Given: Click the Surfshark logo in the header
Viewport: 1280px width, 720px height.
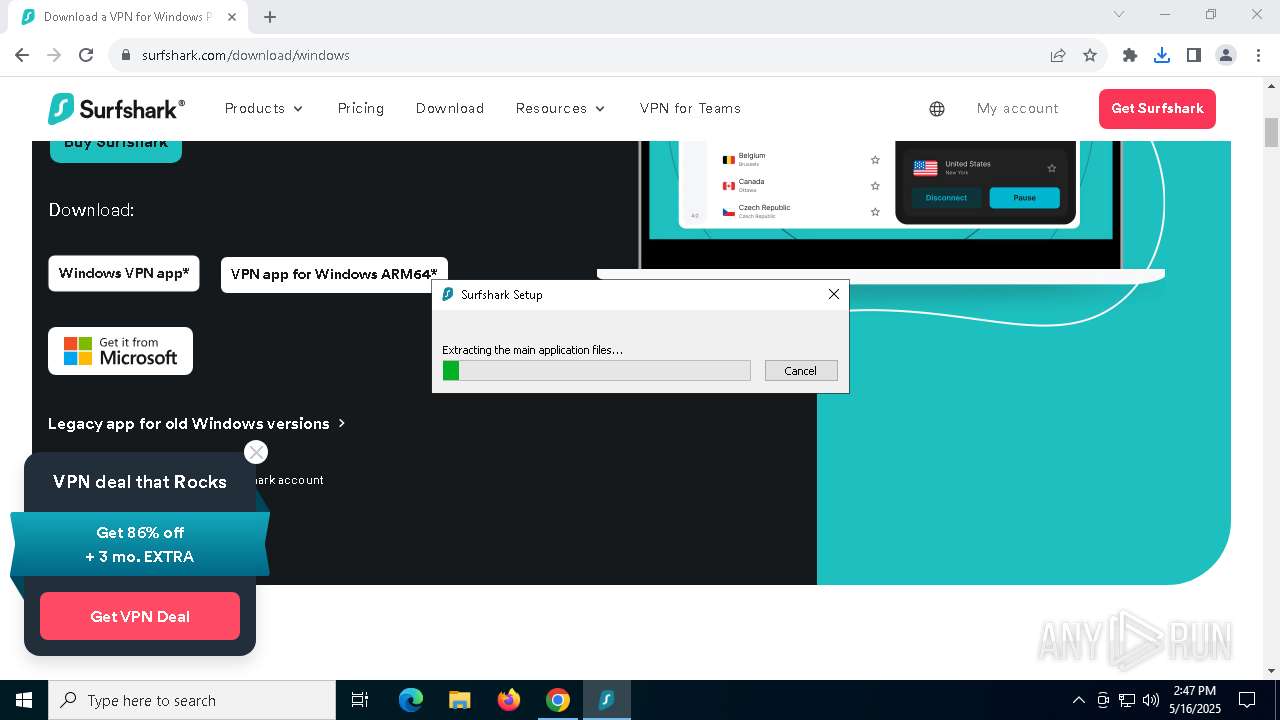Looking at the screenshot, I should [x=116, y=109].
